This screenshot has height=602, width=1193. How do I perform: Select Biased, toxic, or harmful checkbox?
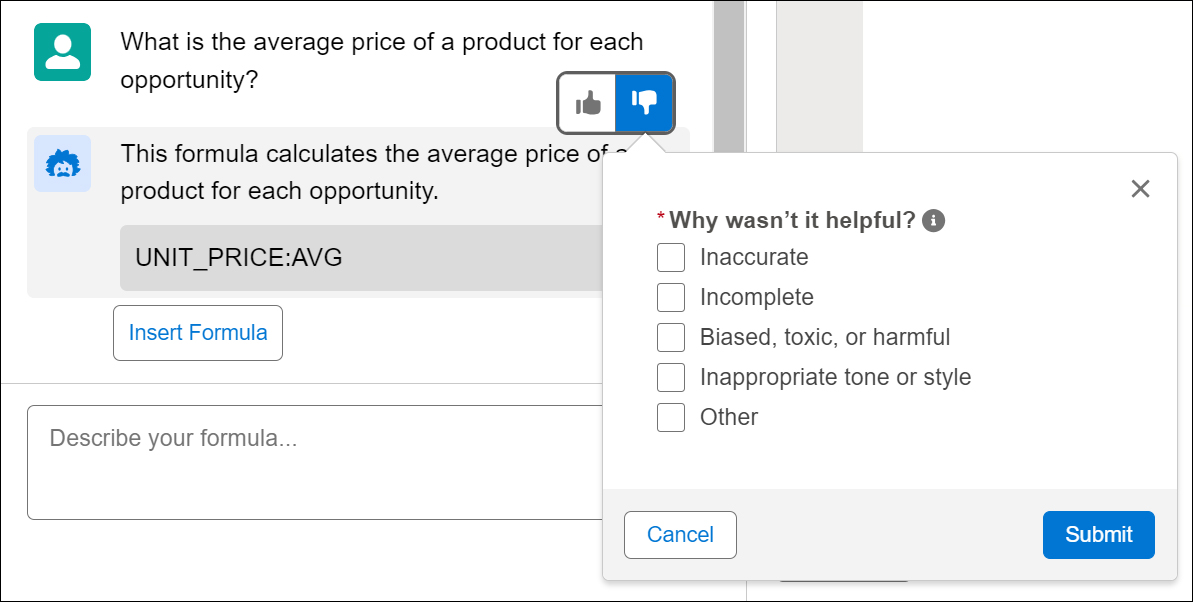tap(671, 337)
